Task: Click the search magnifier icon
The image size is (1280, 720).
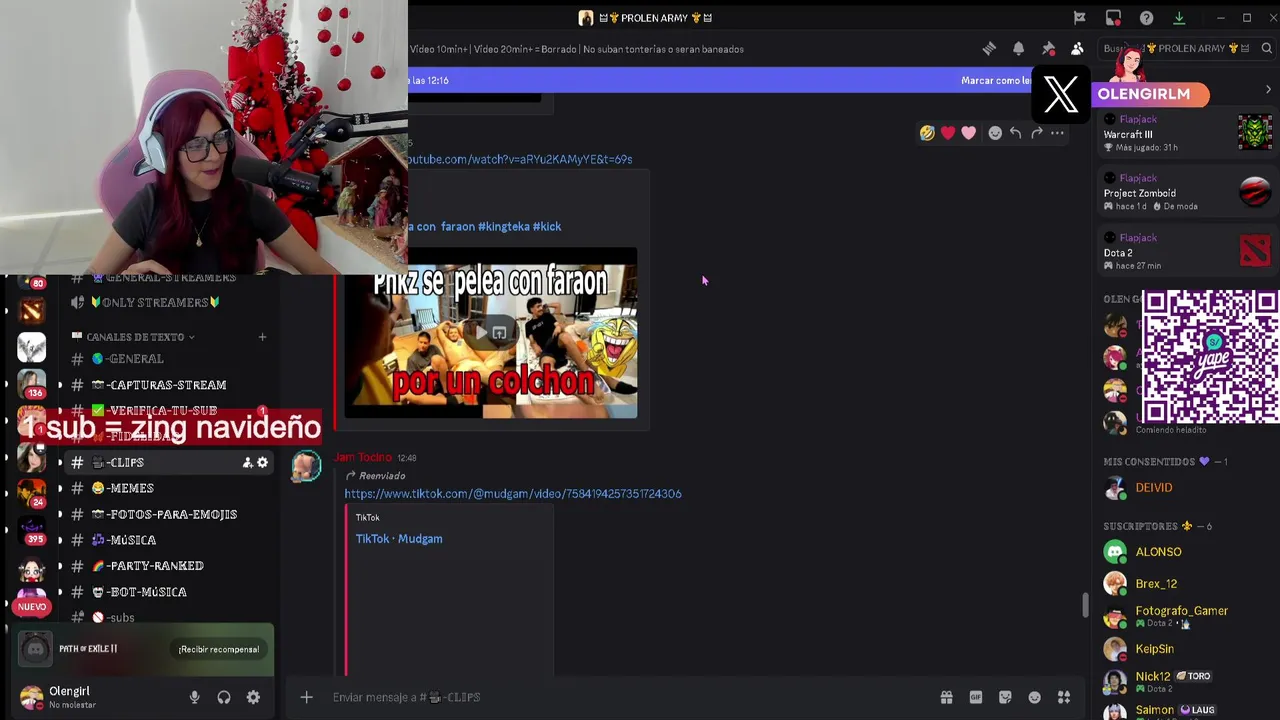Action: tap(1266, 48)
